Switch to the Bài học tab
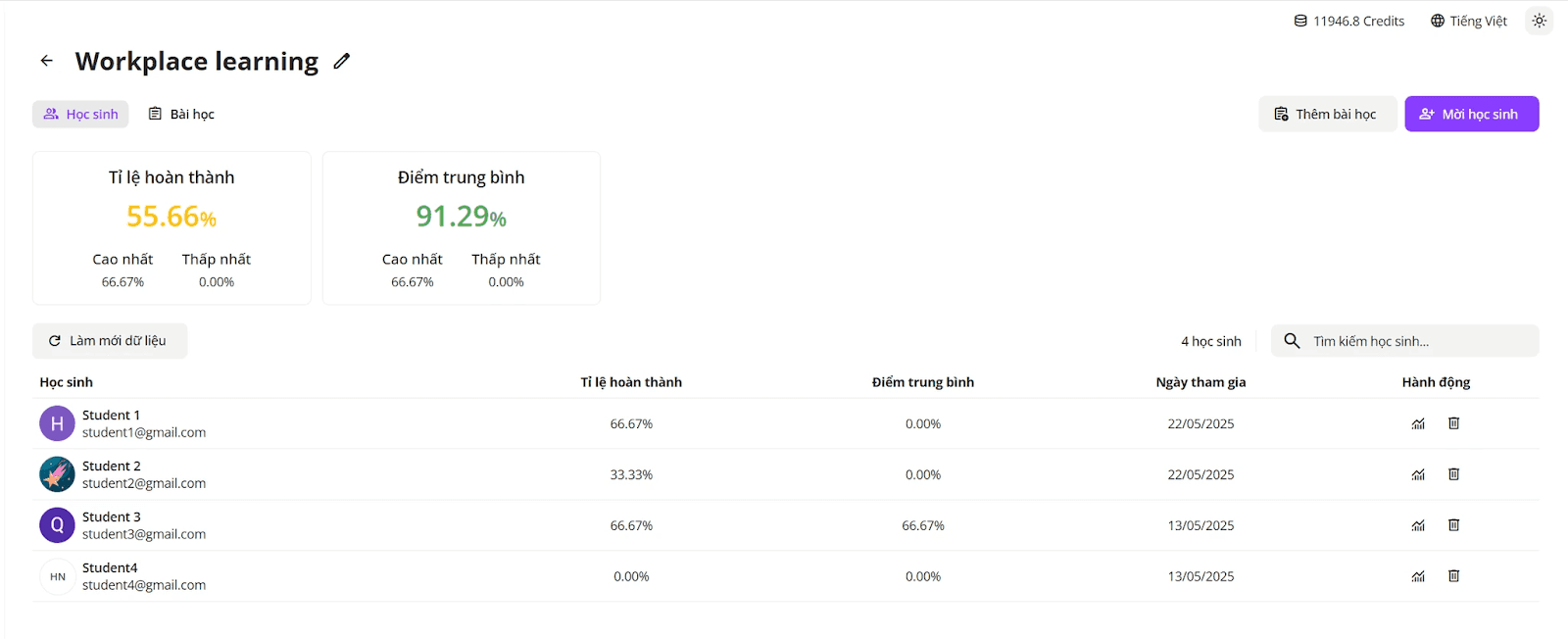Image resolution: width=1568 pixels, height=639 pixels. pyautogui.click(x=181, y=114)
